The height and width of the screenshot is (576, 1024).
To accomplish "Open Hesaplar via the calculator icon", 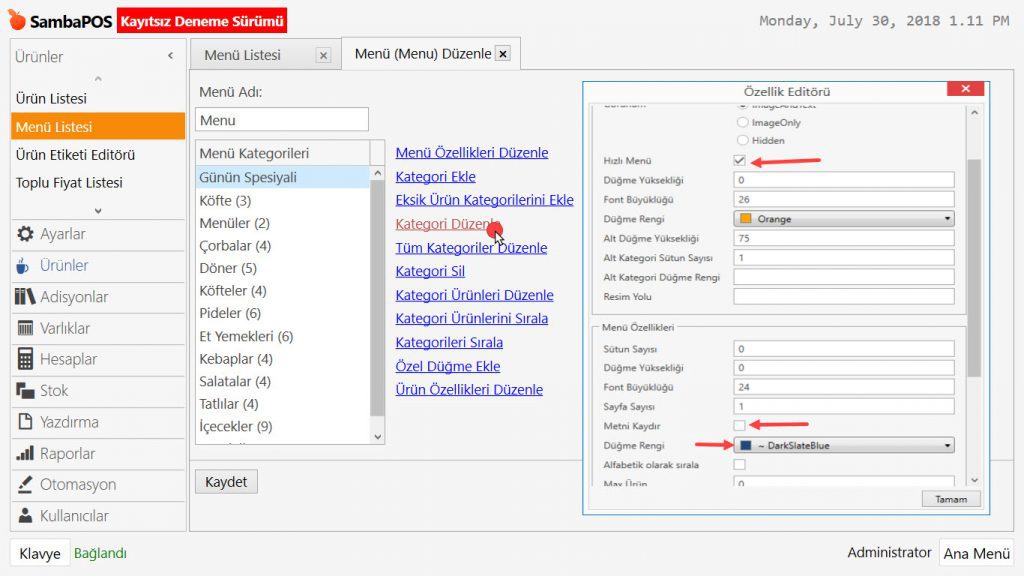I will [x=25, y=359].
